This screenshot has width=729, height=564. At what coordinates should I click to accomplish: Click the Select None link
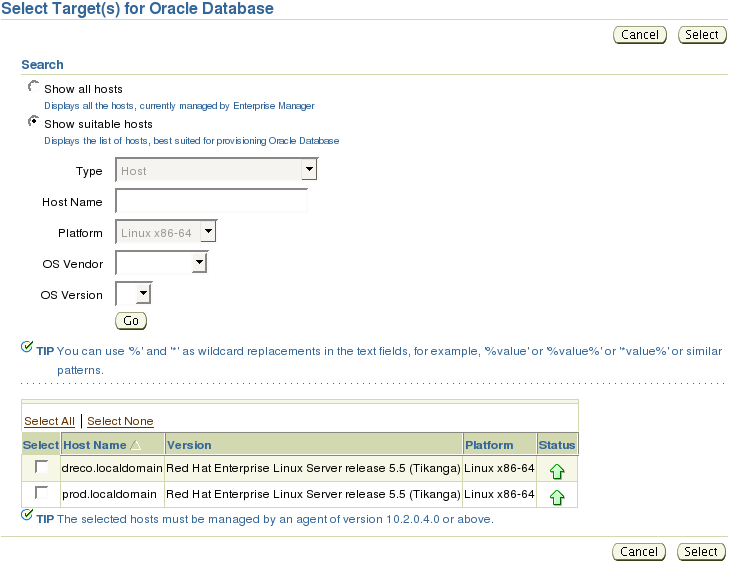pos(120,421)
